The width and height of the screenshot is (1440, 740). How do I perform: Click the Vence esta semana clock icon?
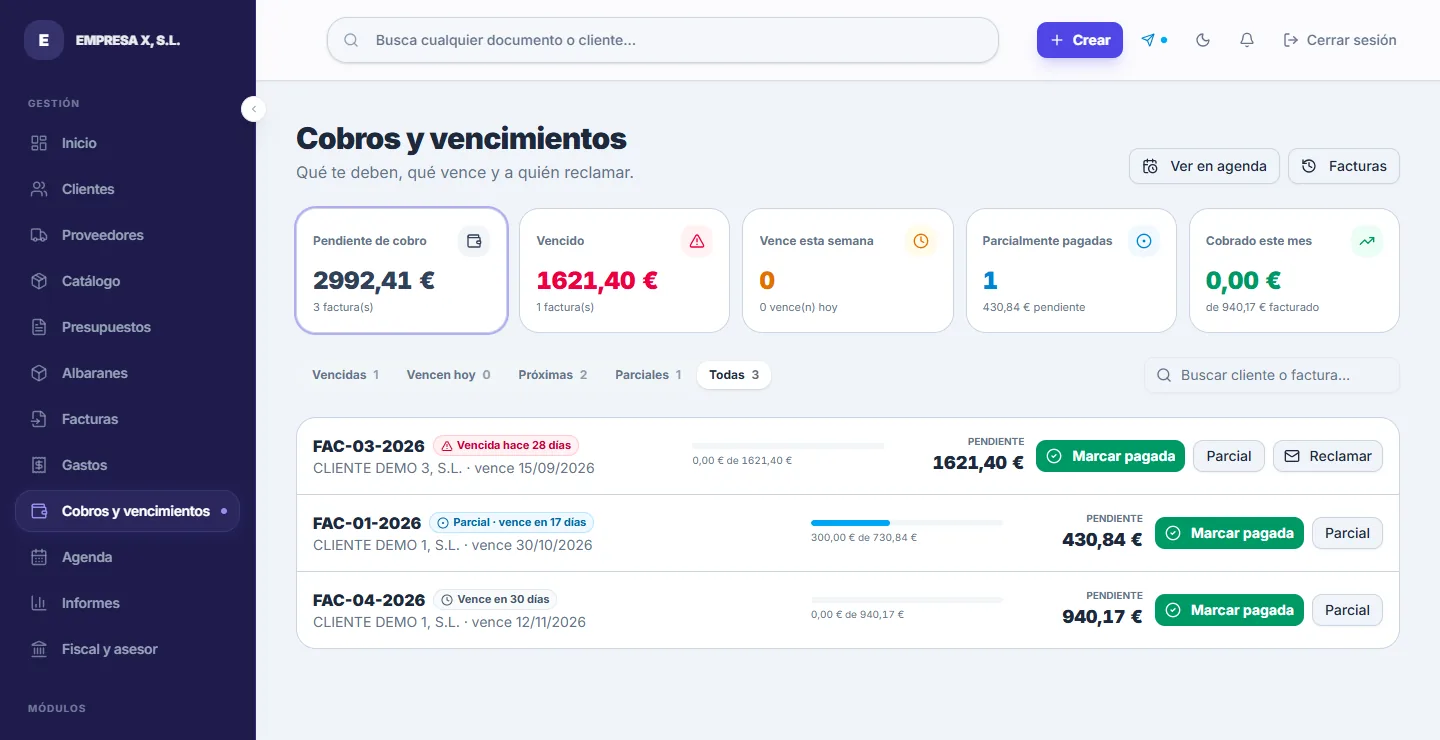tap(921, 241)
